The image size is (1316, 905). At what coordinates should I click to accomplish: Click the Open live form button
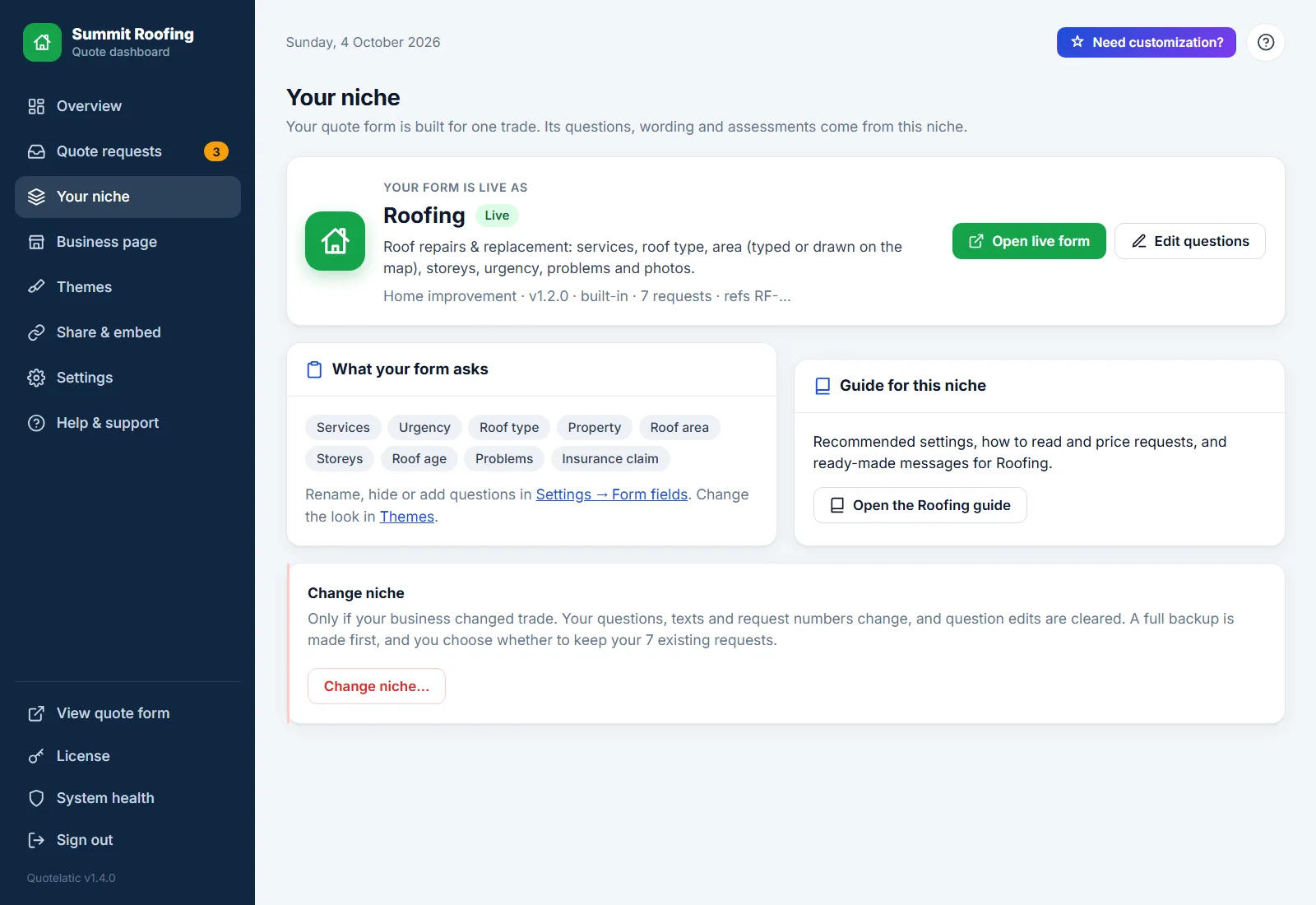click(1029, 241)
